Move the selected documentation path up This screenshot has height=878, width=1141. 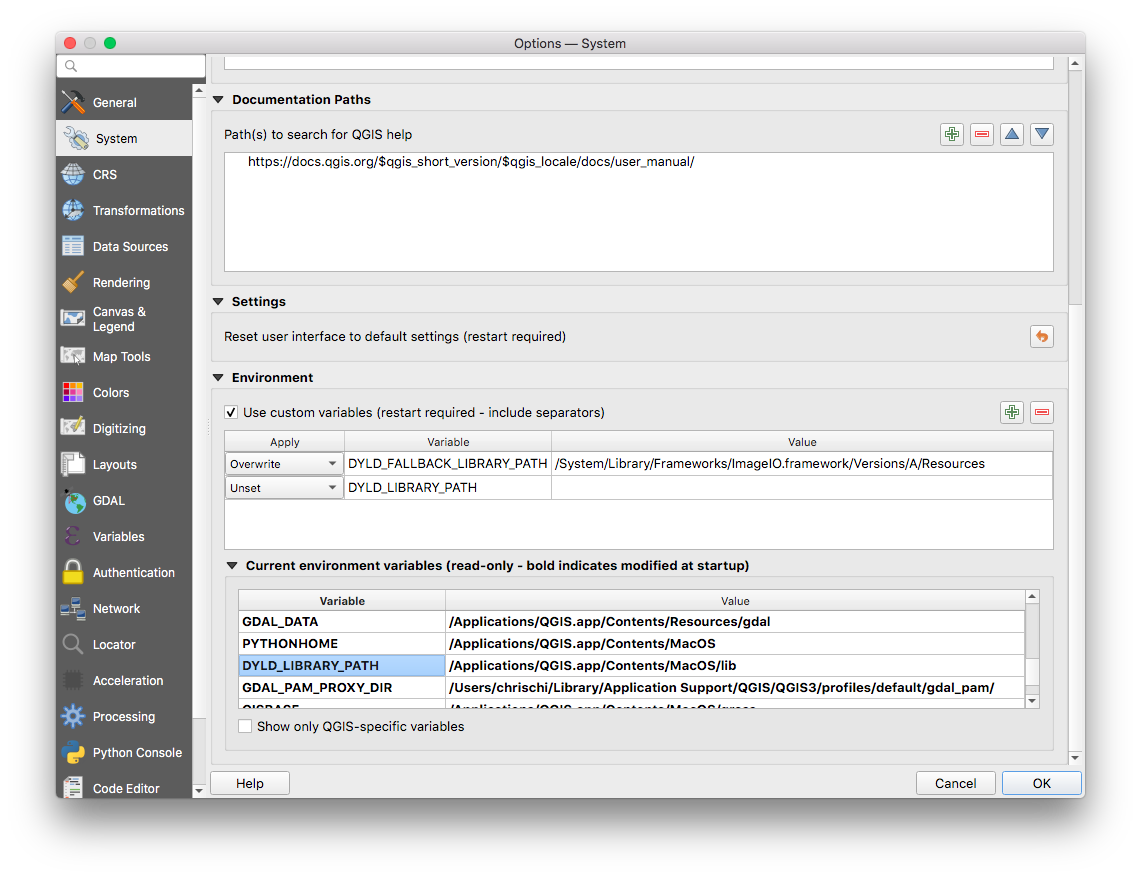pos(1011,133)
